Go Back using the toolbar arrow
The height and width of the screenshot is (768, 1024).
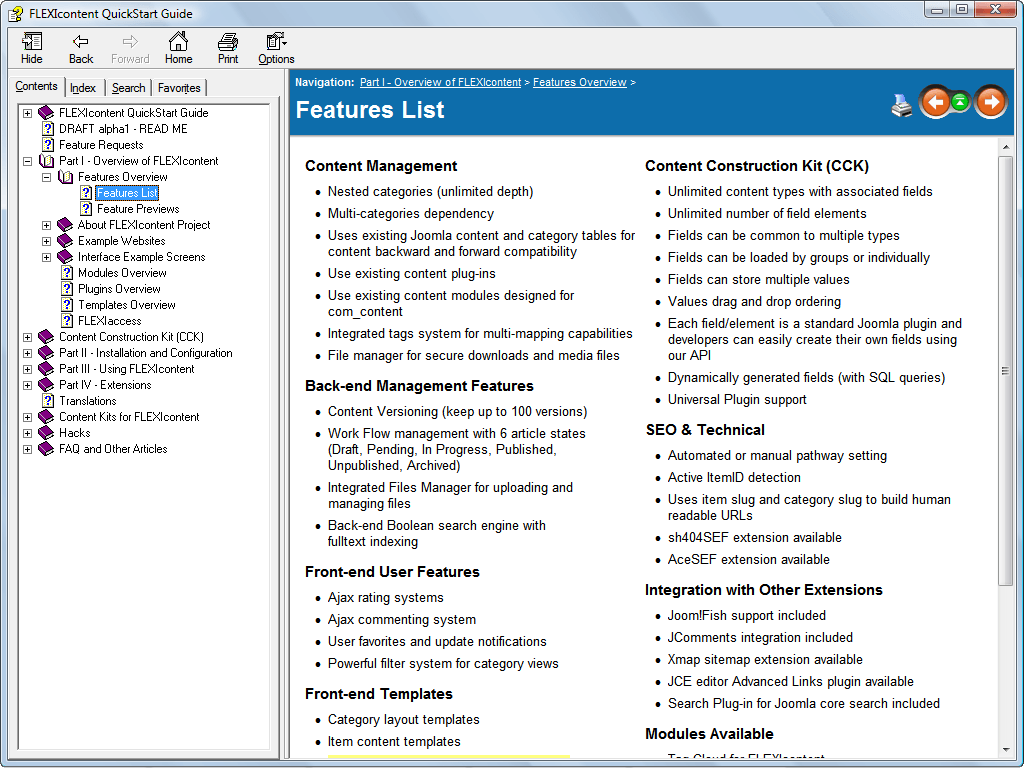click(x=80, y=48)
